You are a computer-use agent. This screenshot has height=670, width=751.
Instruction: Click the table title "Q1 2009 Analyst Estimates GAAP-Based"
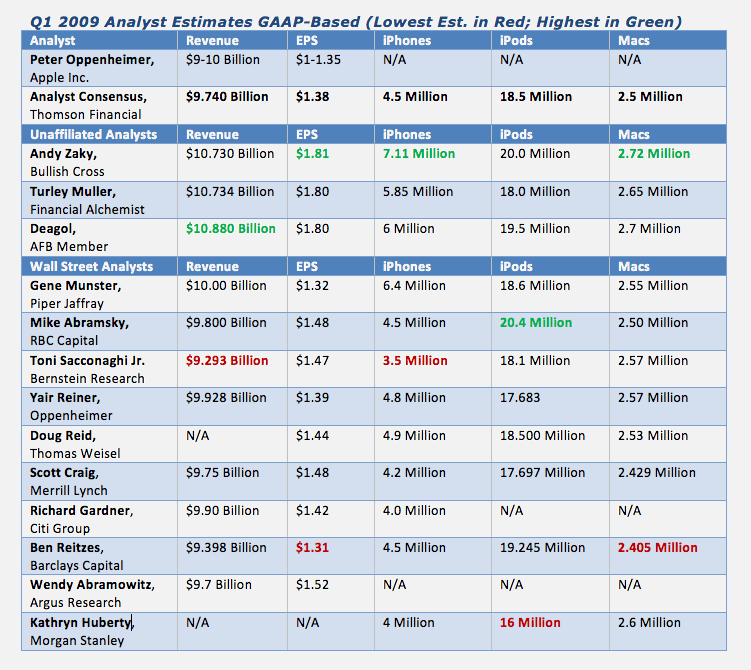coord(195,22)
